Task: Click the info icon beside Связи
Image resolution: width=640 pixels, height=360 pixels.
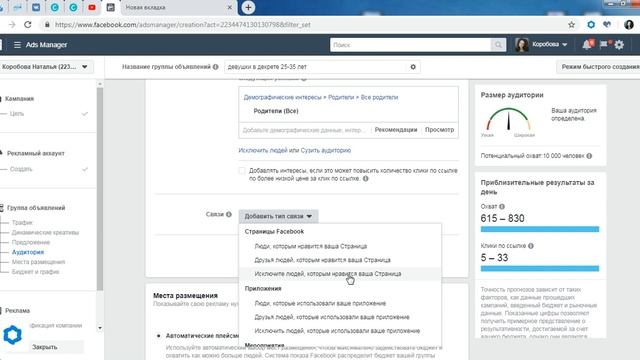Action: pyautogui.click(x=229, y=214)
